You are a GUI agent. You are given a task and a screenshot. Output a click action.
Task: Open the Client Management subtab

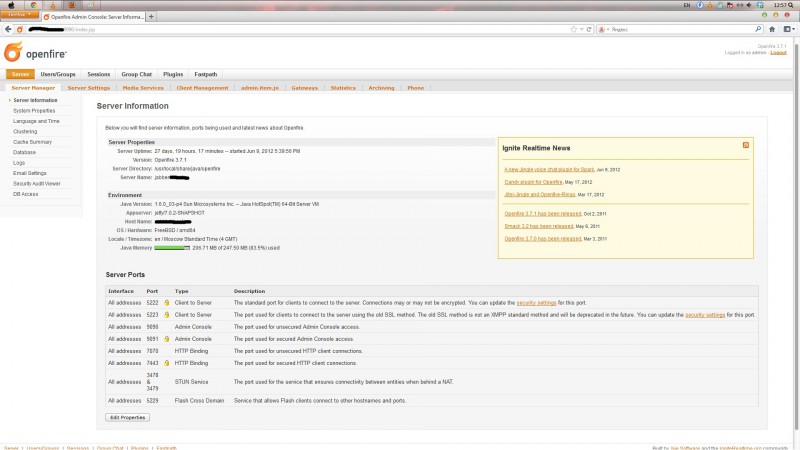coord(203,88)
